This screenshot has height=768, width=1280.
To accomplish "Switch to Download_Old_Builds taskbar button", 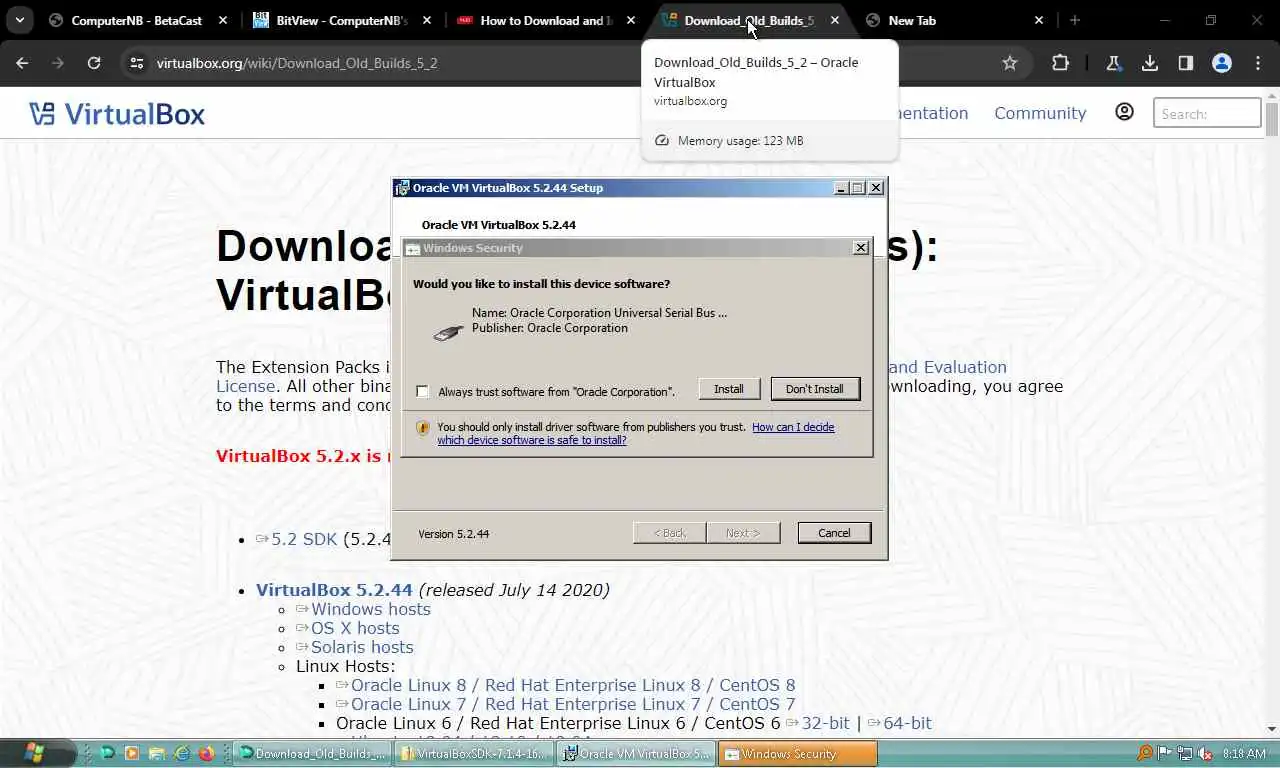I will (311, 753).
